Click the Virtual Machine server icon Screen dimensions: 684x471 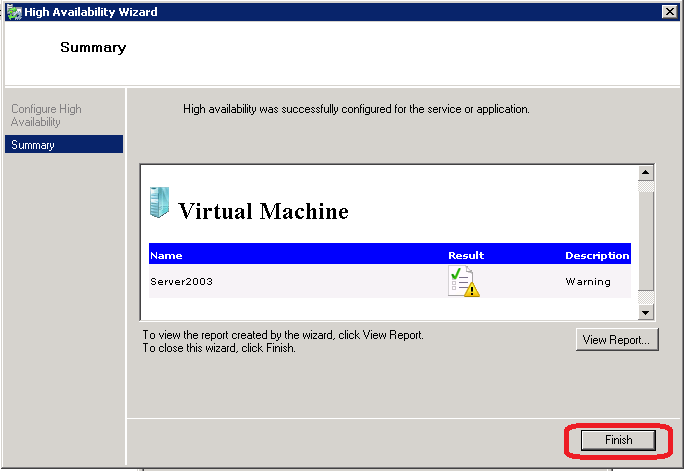pyautogui.click(x=159, y=203)
